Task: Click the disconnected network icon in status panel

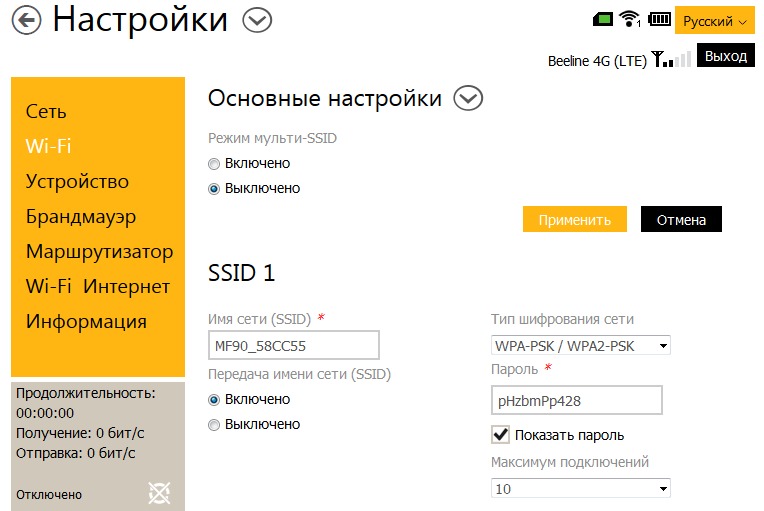Action: click(159, 492)
